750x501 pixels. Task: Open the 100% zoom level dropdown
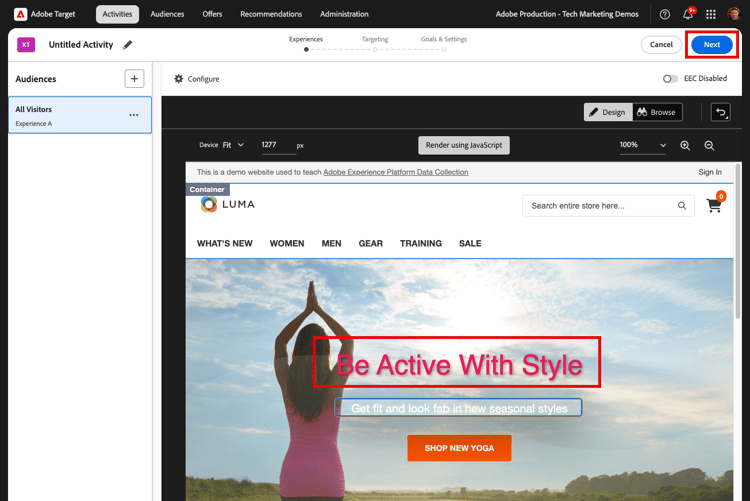point(642,145)
